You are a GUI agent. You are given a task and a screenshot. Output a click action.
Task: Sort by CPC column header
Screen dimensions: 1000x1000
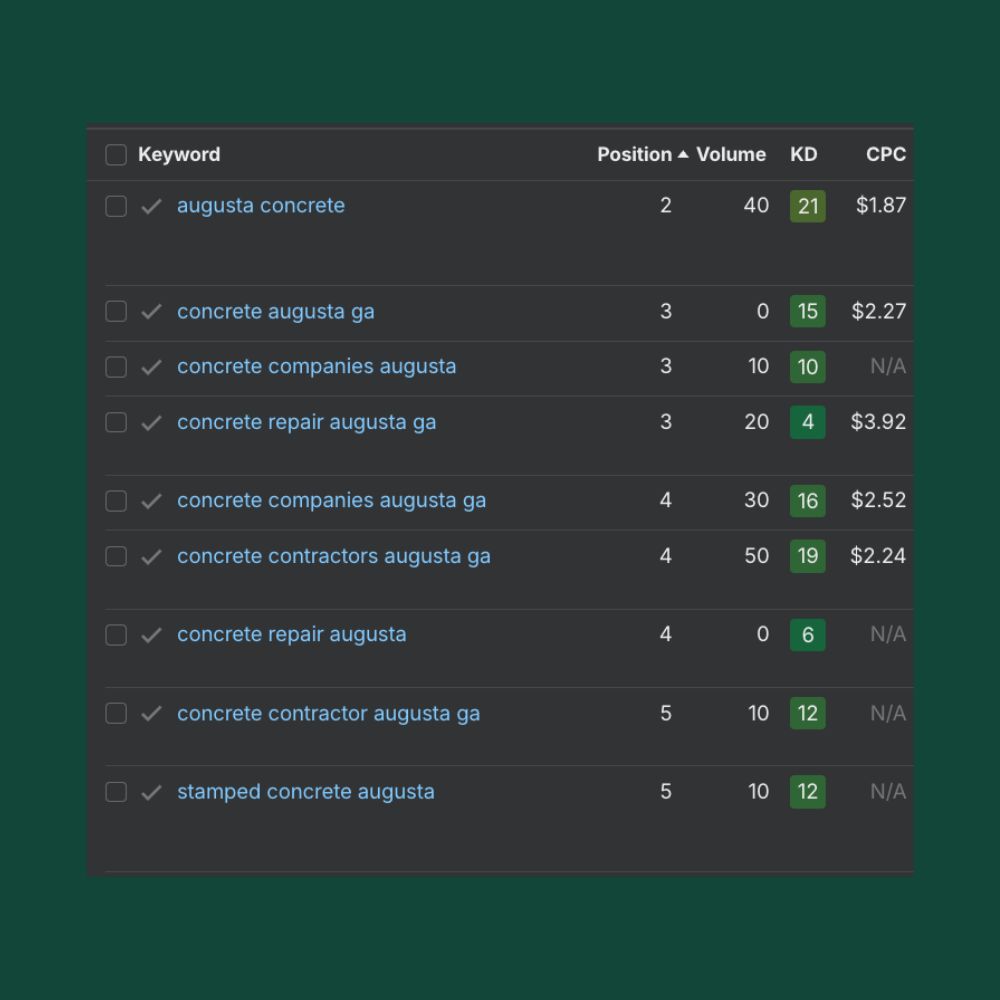point(885,155)
